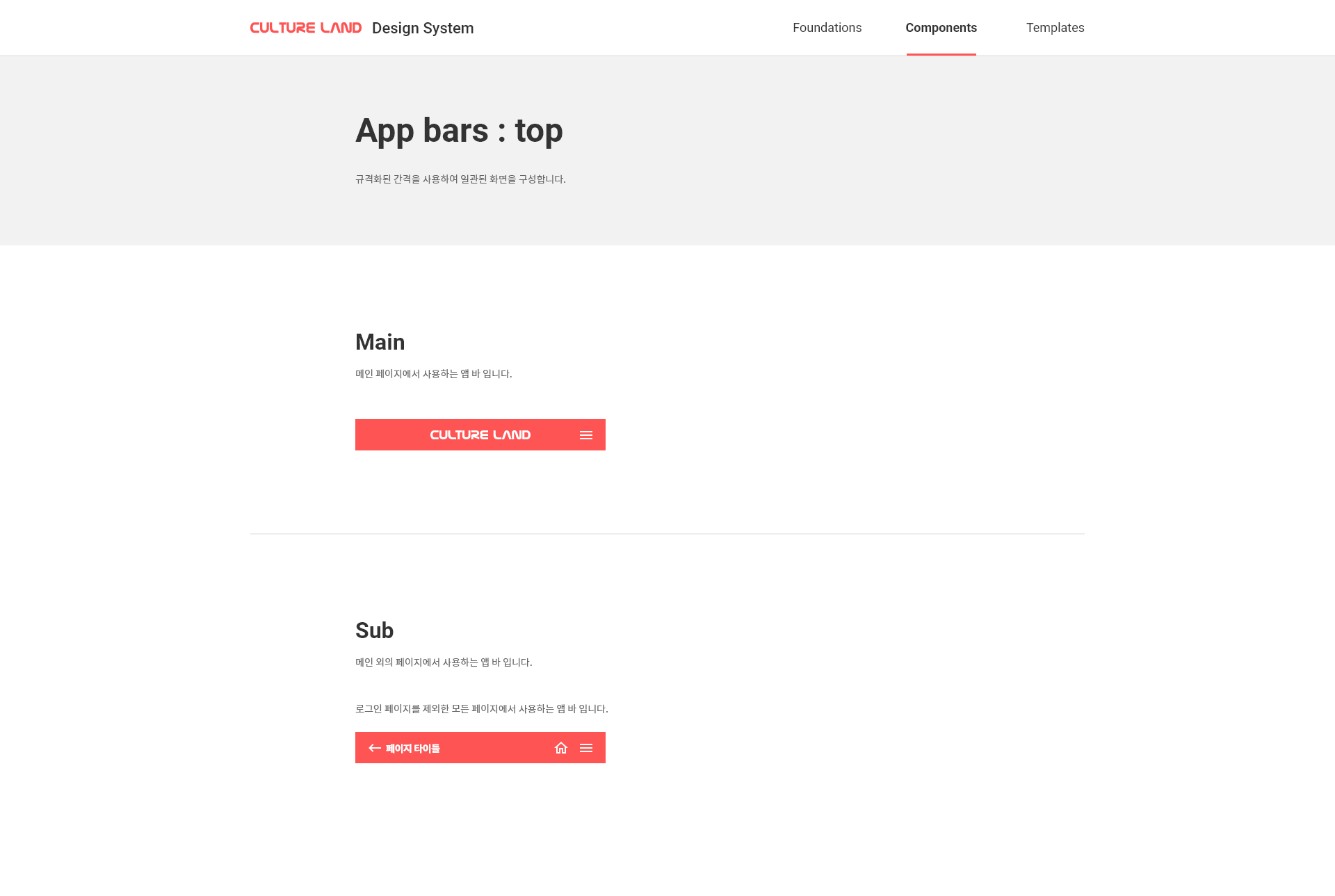
Task: Click the Culture Land logo in top navigation
Action: (x=306, y=27)
